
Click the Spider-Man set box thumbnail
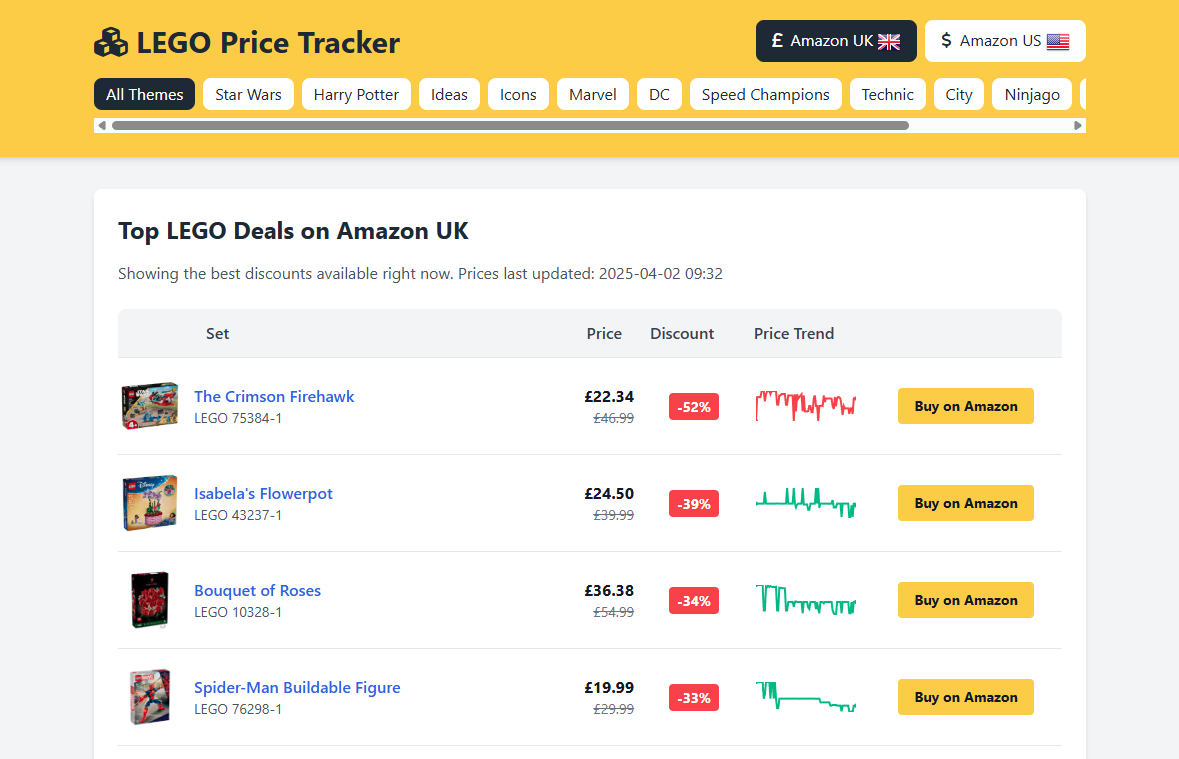tap(150, 697)
